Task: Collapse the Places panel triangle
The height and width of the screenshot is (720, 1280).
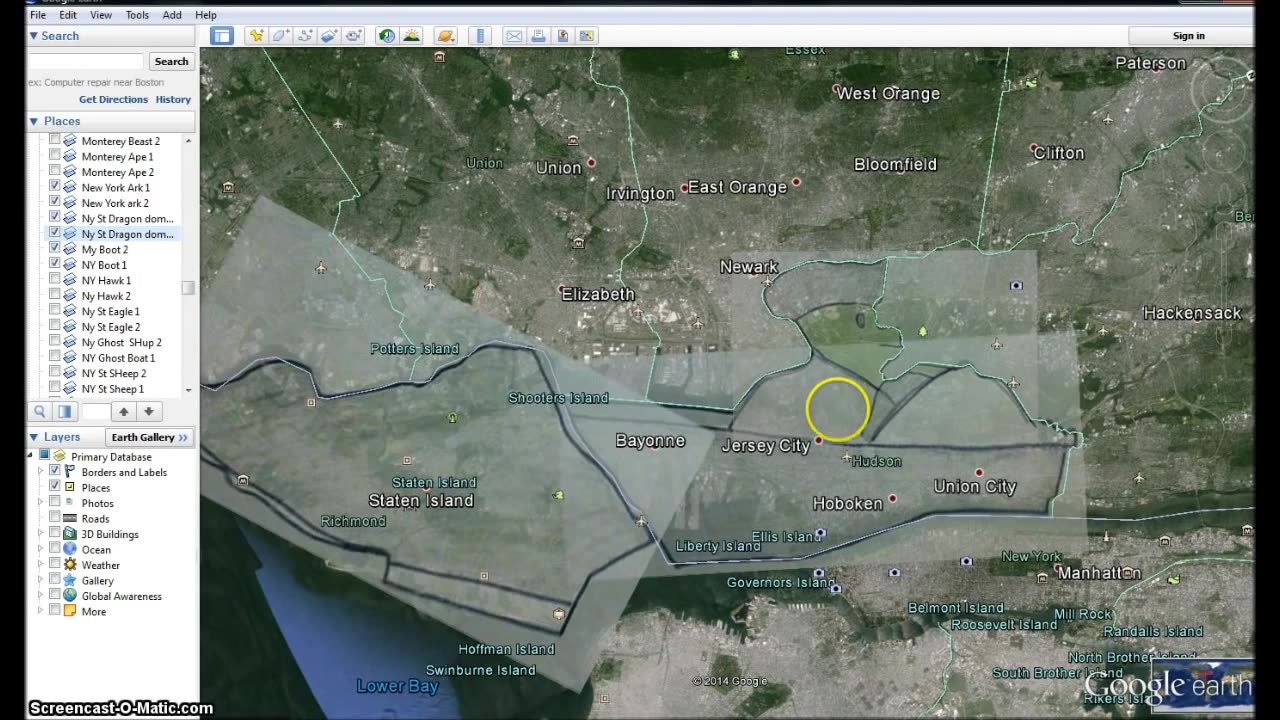Action: pyautogui.click(x=33, y=121)
